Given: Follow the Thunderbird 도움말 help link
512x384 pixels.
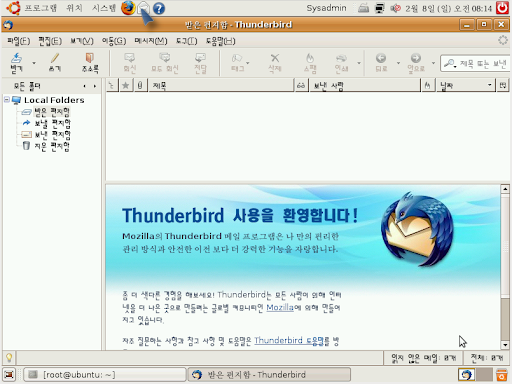Looking at the screenshot, I should click(289, 341).
